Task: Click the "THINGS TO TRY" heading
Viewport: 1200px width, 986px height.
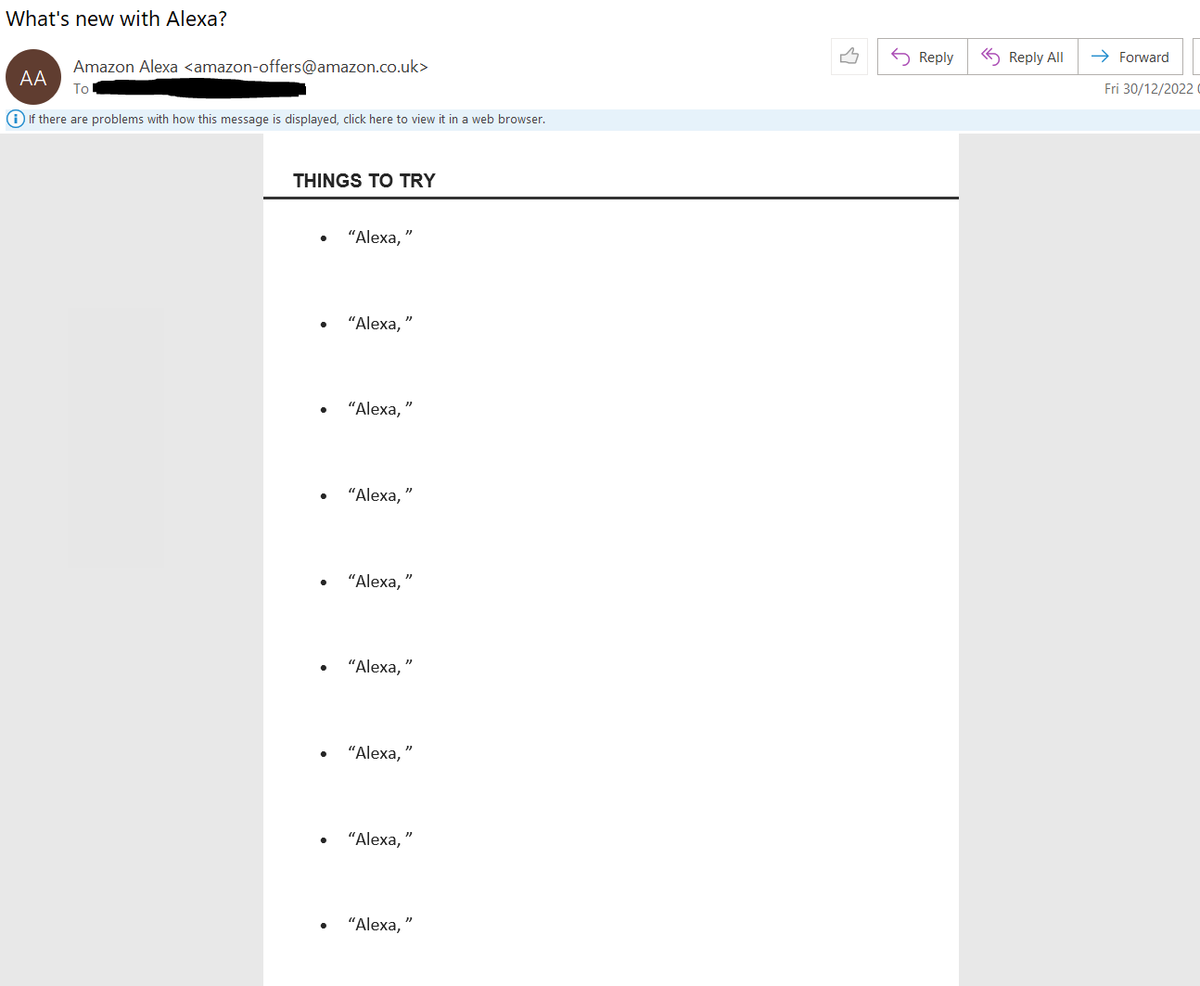Action: 364,181
